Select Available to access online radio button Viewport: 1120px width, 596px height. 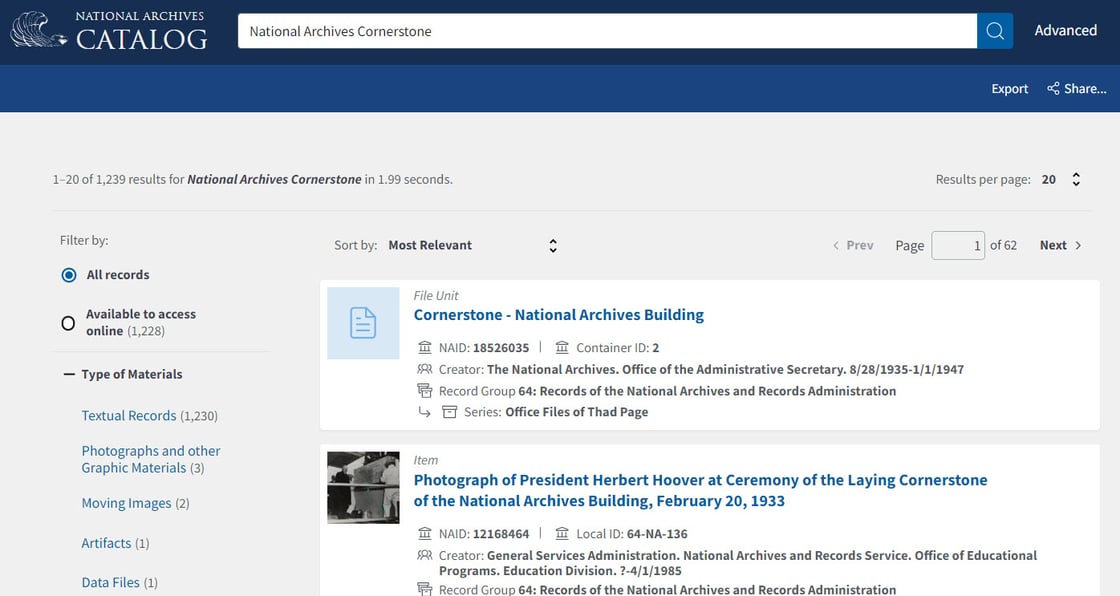point(69,323)
